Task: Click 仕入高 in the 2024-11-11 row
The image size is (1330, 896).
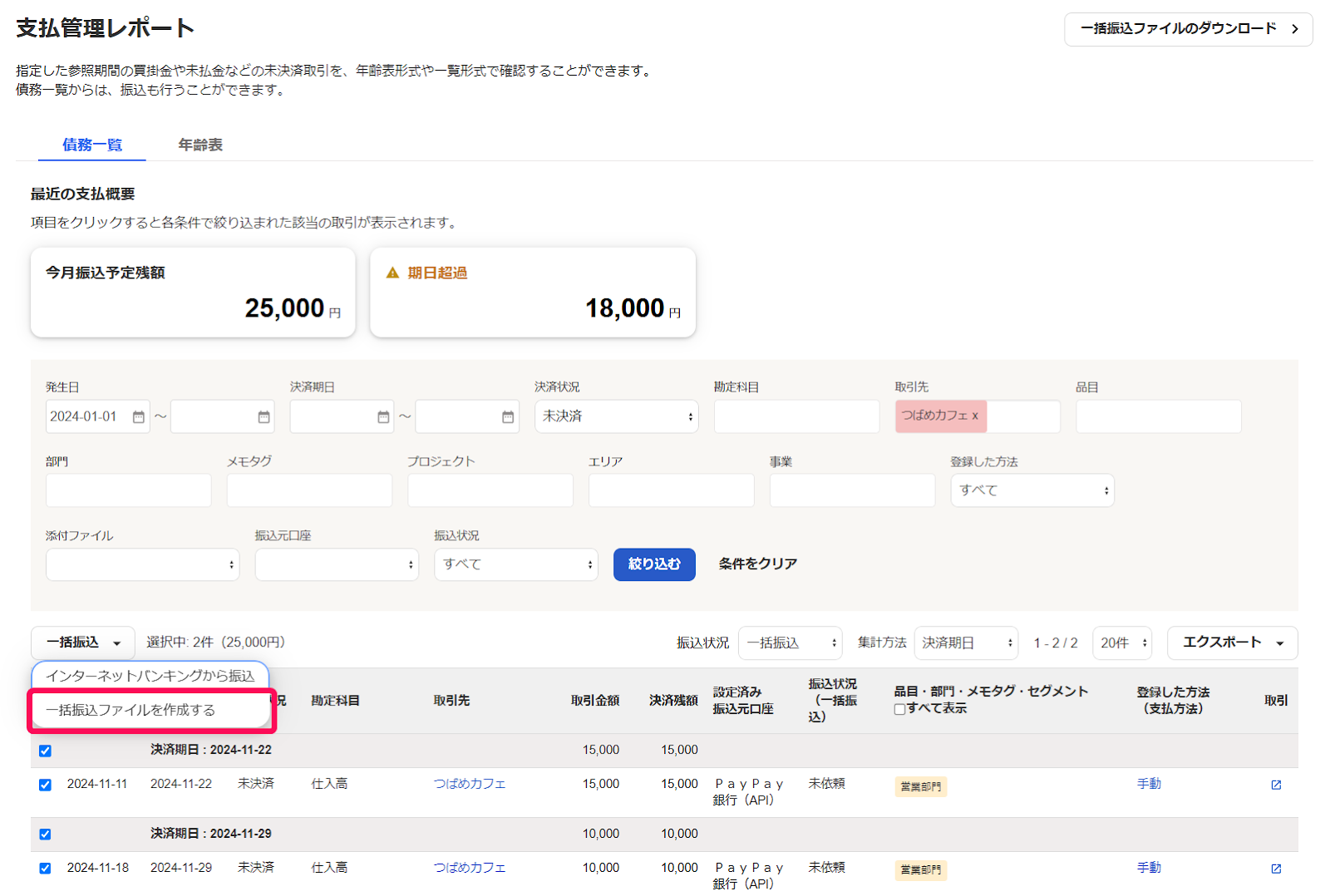Action: (329, 784)
